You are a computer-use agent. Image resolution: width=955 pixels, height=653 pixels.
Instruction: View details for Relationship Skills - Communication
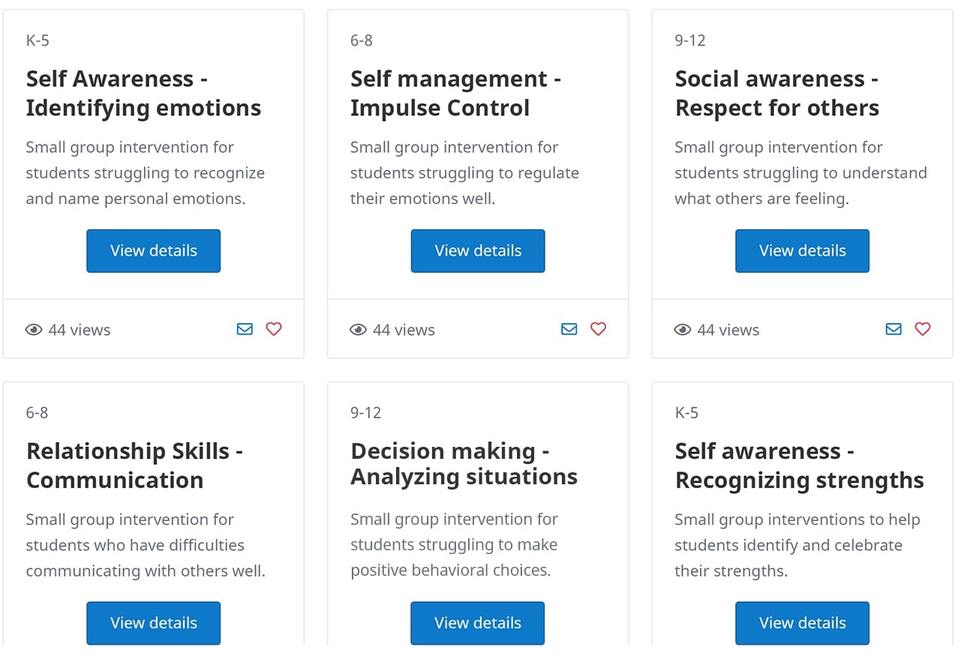pos(153,623)
